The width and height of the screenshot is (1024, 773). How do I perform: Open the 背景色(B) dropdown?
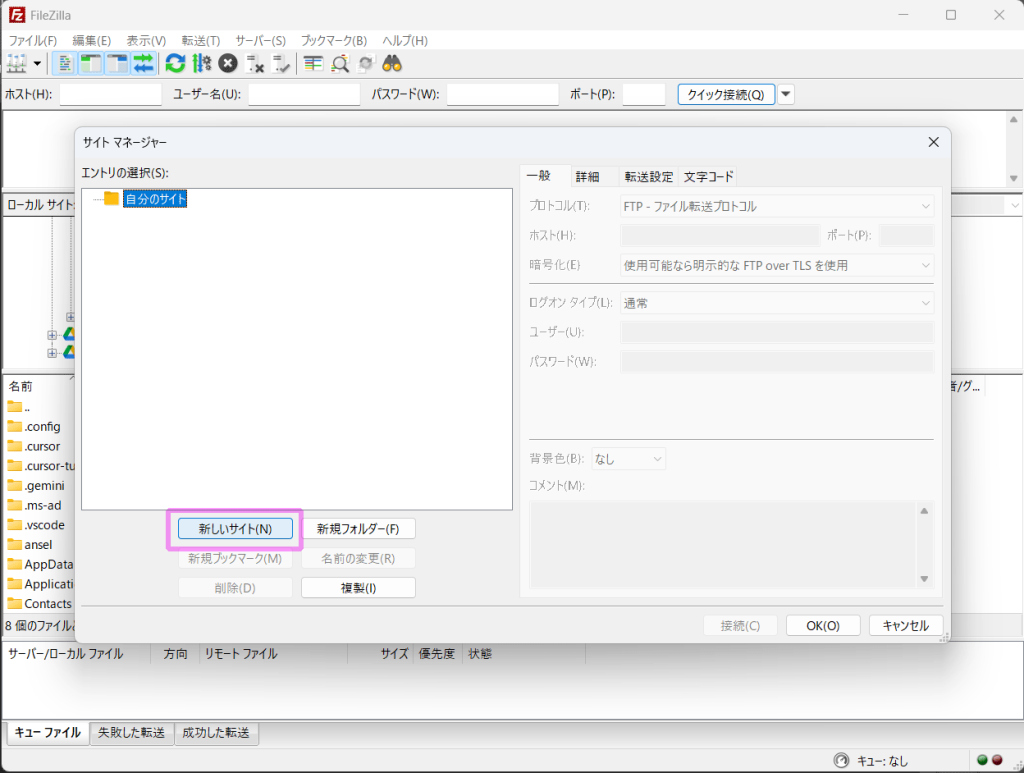click(x=628, y=459)
